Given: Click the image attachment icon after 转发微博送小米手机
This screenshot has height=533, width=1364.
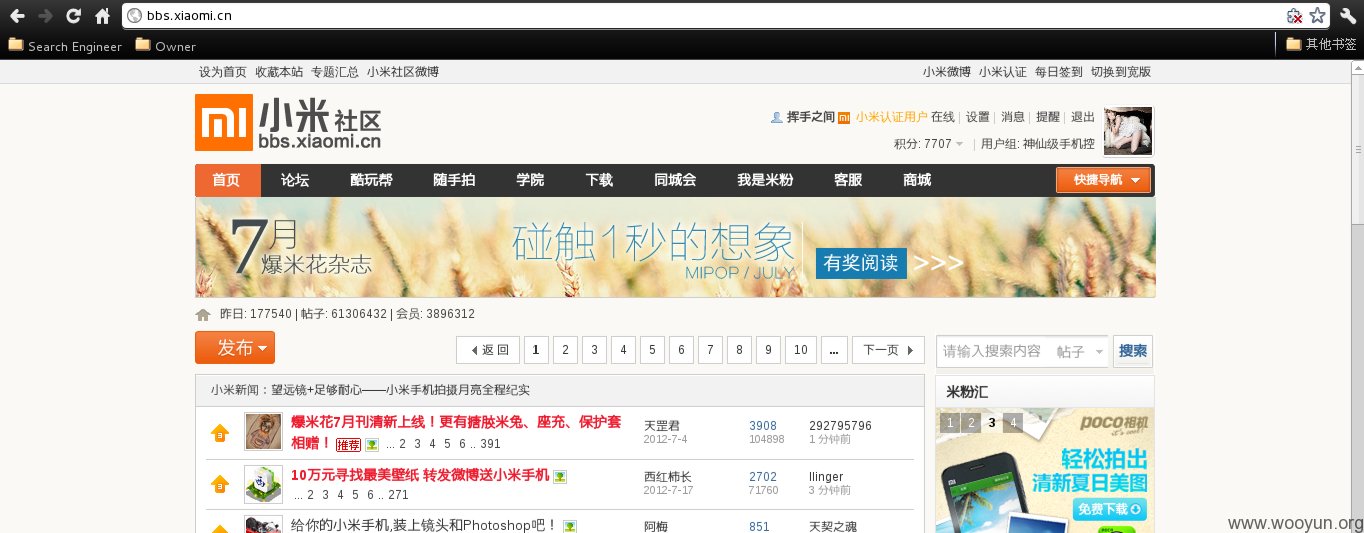Looking at the screenshot, I should pos(560,476).
